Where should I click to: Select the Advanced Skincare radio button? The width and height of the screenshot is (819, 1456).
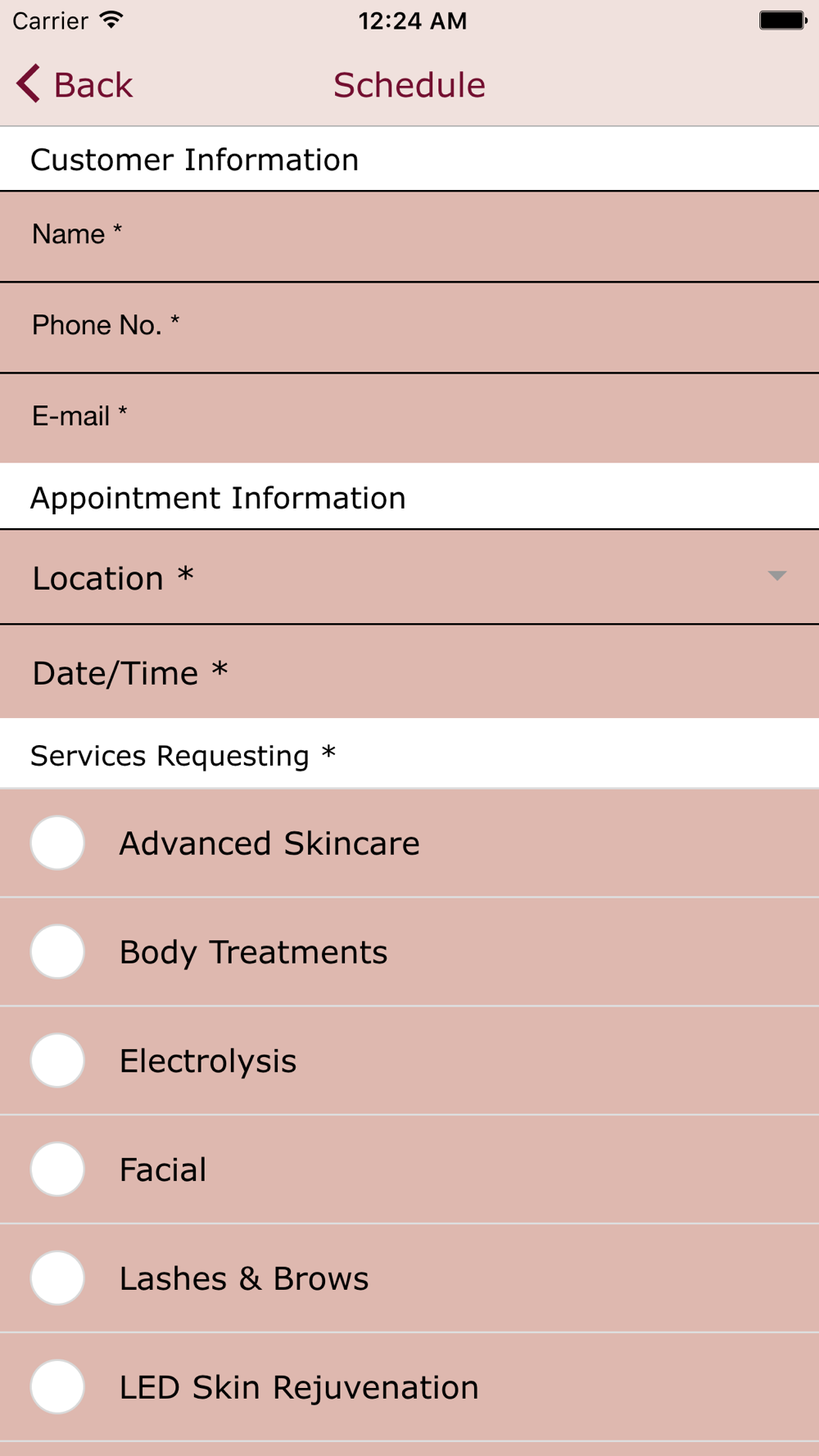(x=57, y=843)
